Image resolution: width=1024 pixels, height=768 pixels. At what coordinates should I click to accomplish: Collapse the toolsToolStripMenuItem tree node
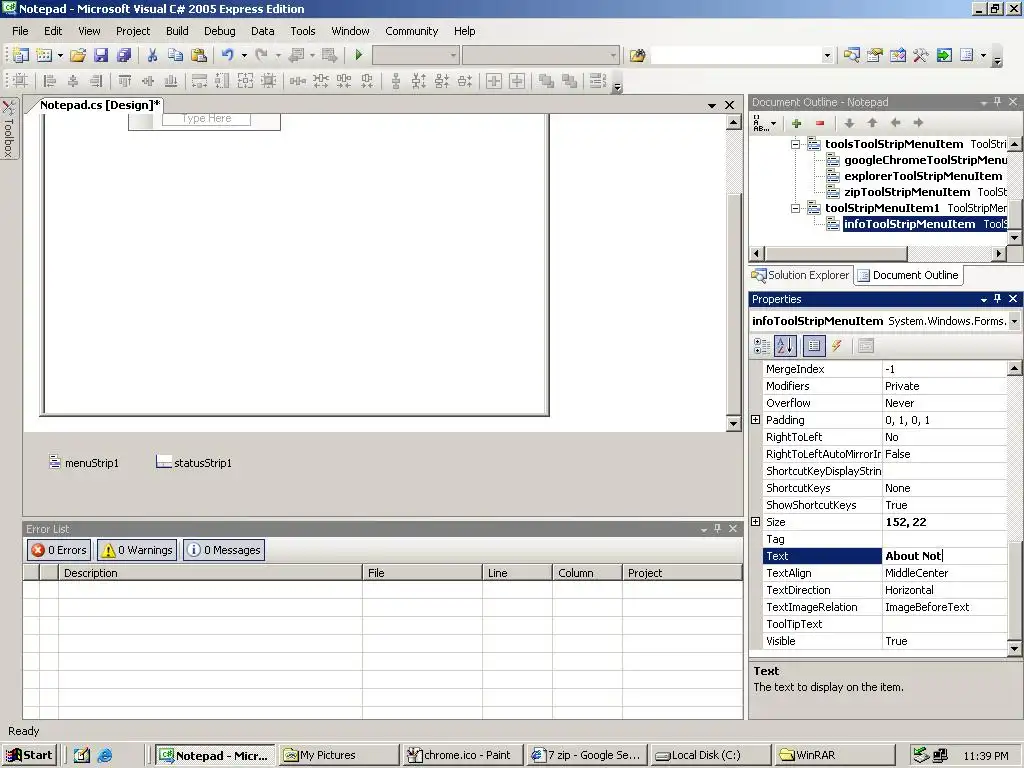pyautogui.click(x=795, y=144)
